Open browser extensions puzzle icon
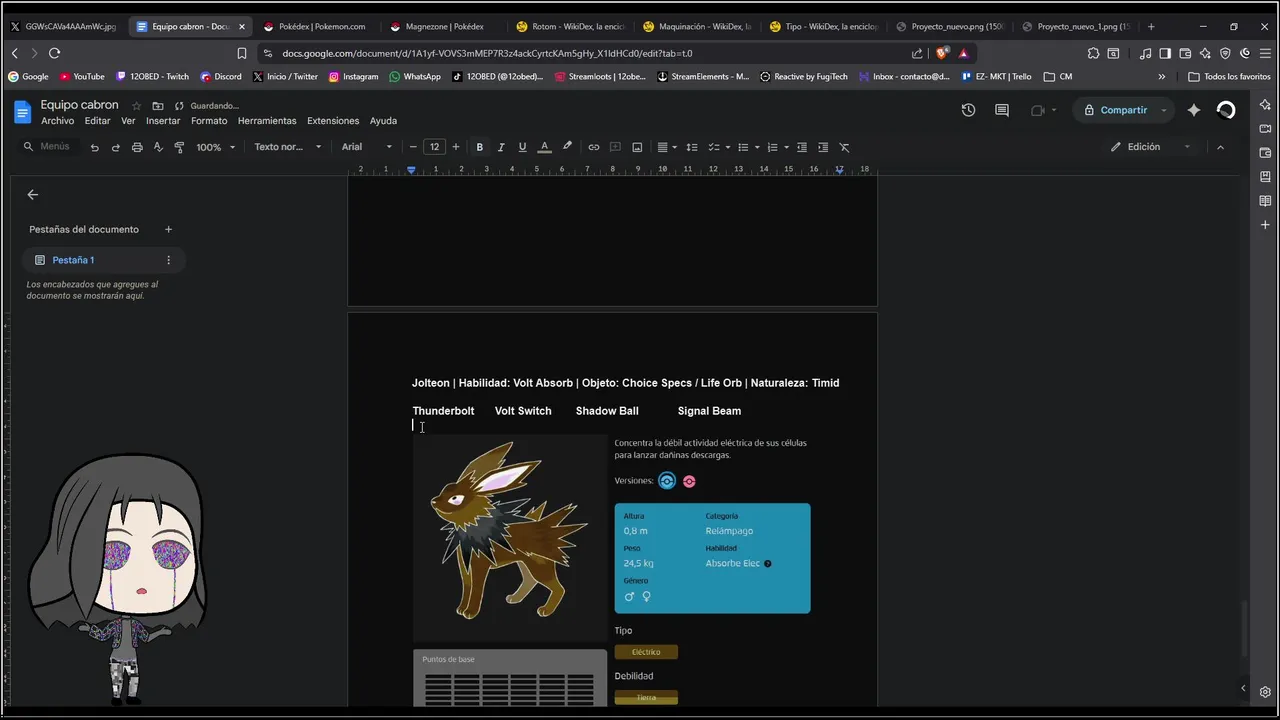This screenshot has height=720, width=1280. coord(1093,53)
